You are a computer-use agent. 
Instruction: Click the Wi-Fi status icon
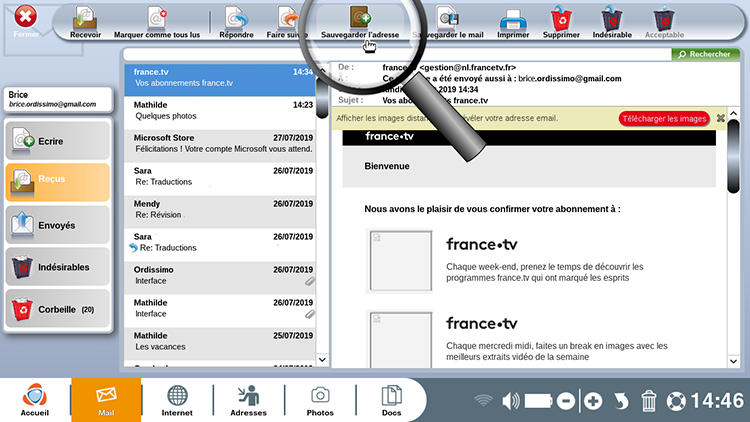(x=483, y=400)
